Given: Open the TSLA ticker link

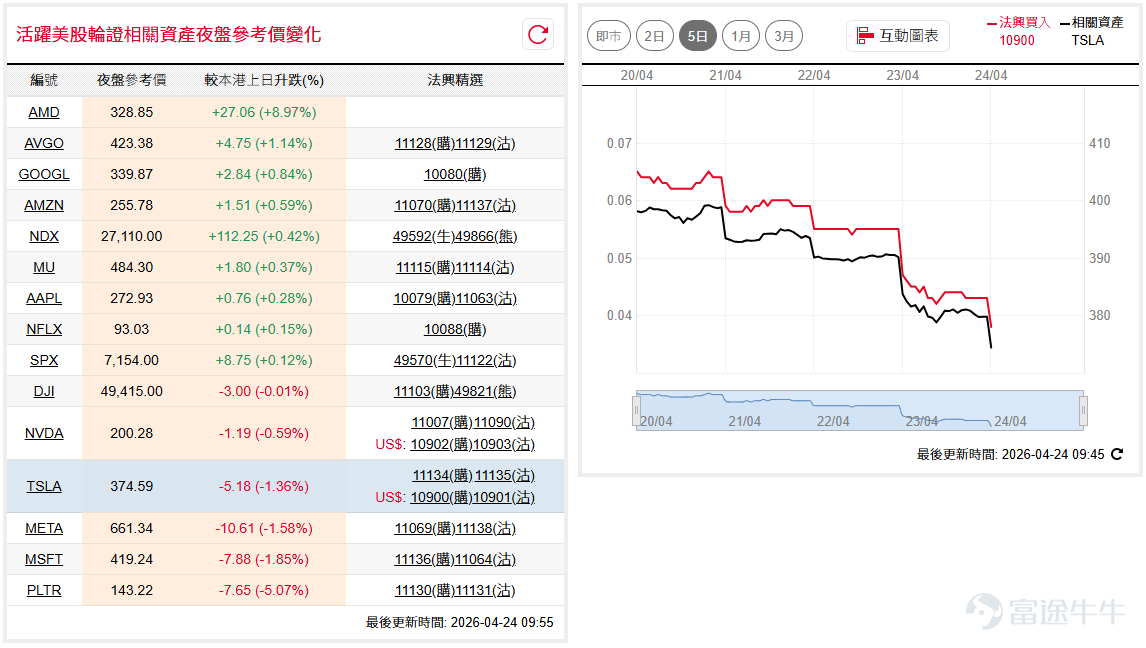Looking at the screenshot, I should pyautogui.click(x=44, y=487).
